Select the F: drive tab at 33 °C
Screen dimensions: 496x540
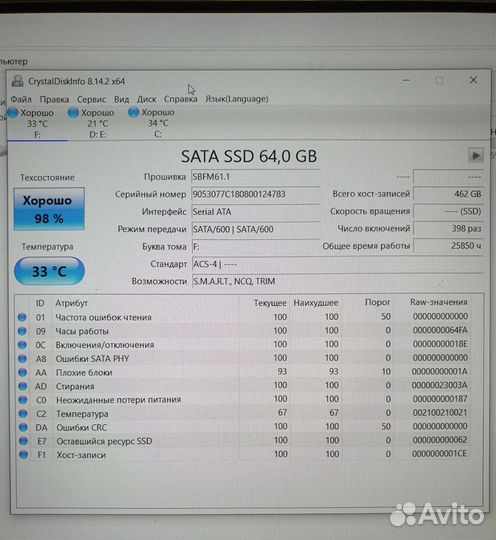pos(37,123)
